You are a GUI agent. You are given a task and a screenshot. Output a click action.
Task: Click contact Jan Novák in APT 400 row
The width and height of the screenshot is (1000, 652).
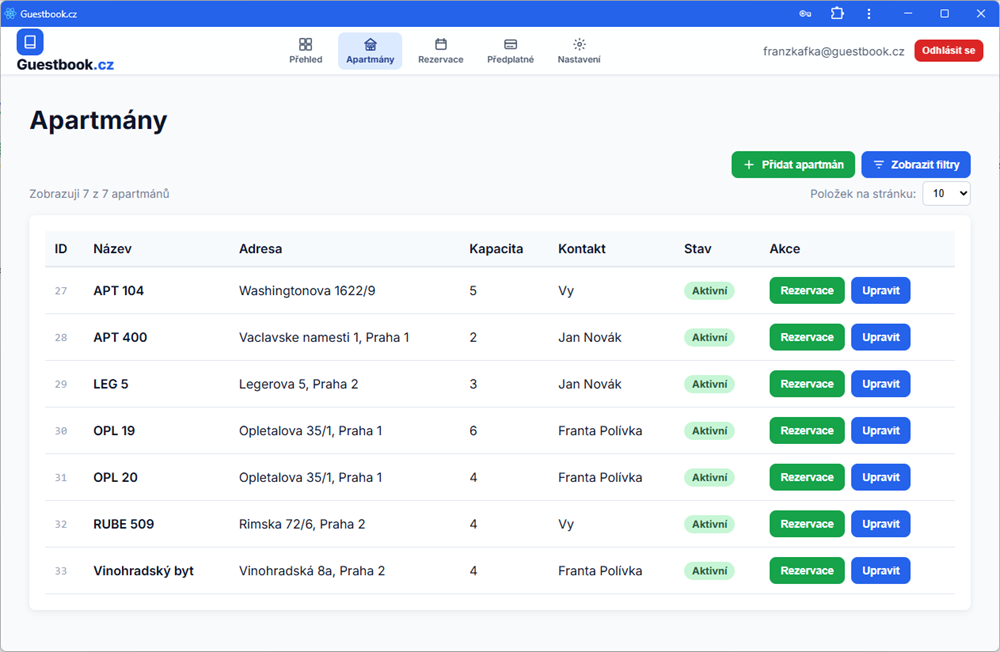coord(589,337)
